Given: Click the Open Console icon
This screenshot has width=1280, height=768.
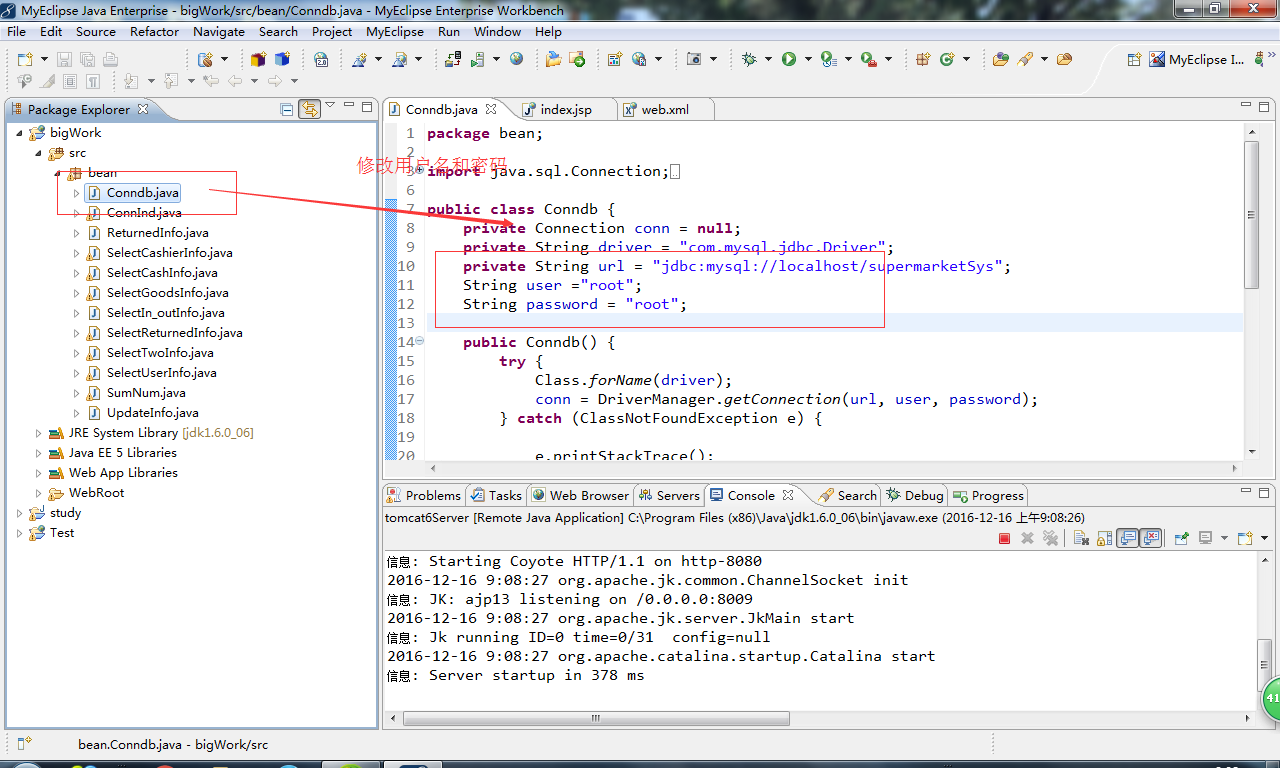Looking at the screenshot, I should 1245,538.
